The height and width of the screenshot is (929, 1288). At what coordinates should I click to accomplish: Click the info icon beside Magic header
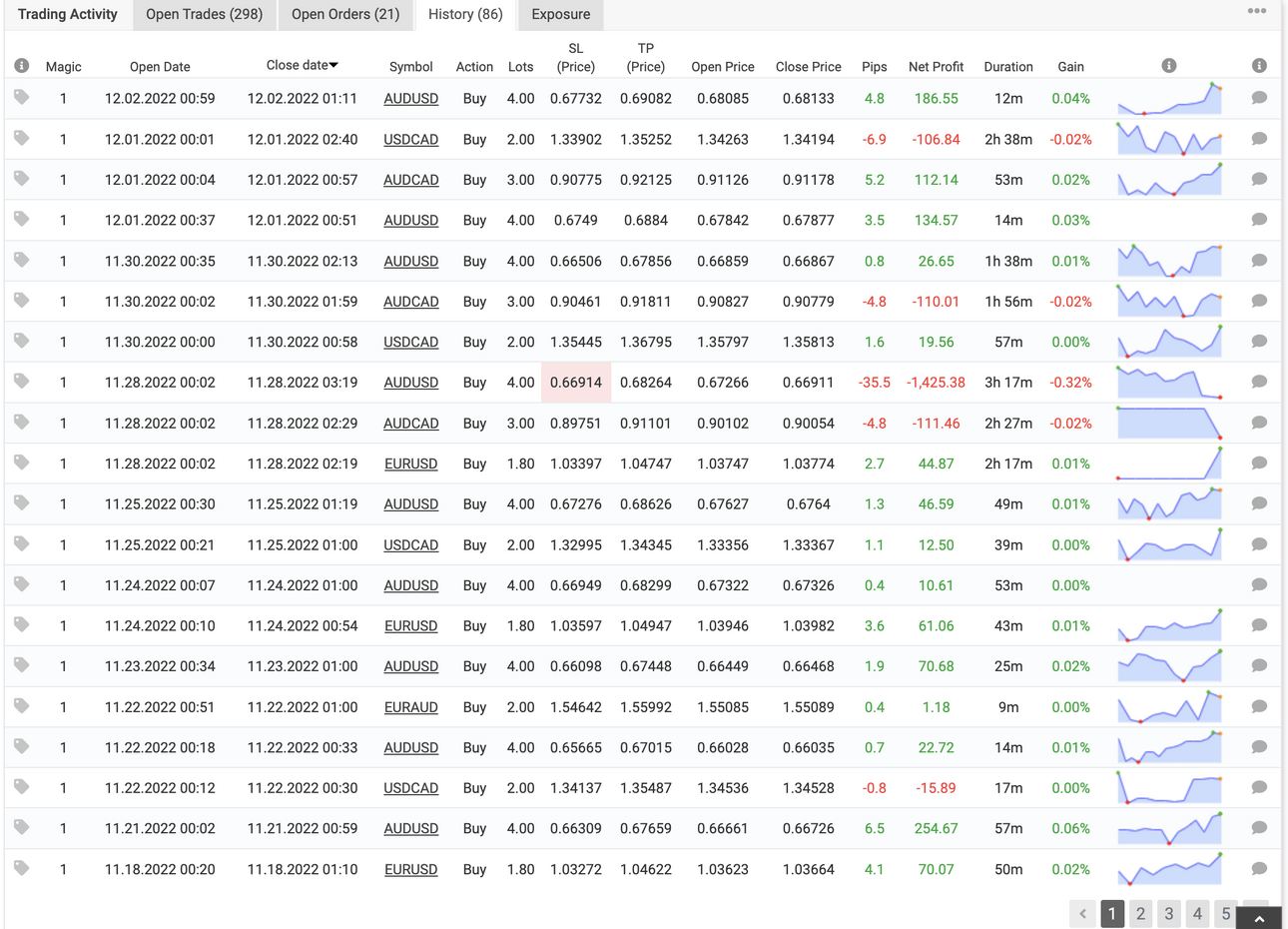(x=21, y=66)
